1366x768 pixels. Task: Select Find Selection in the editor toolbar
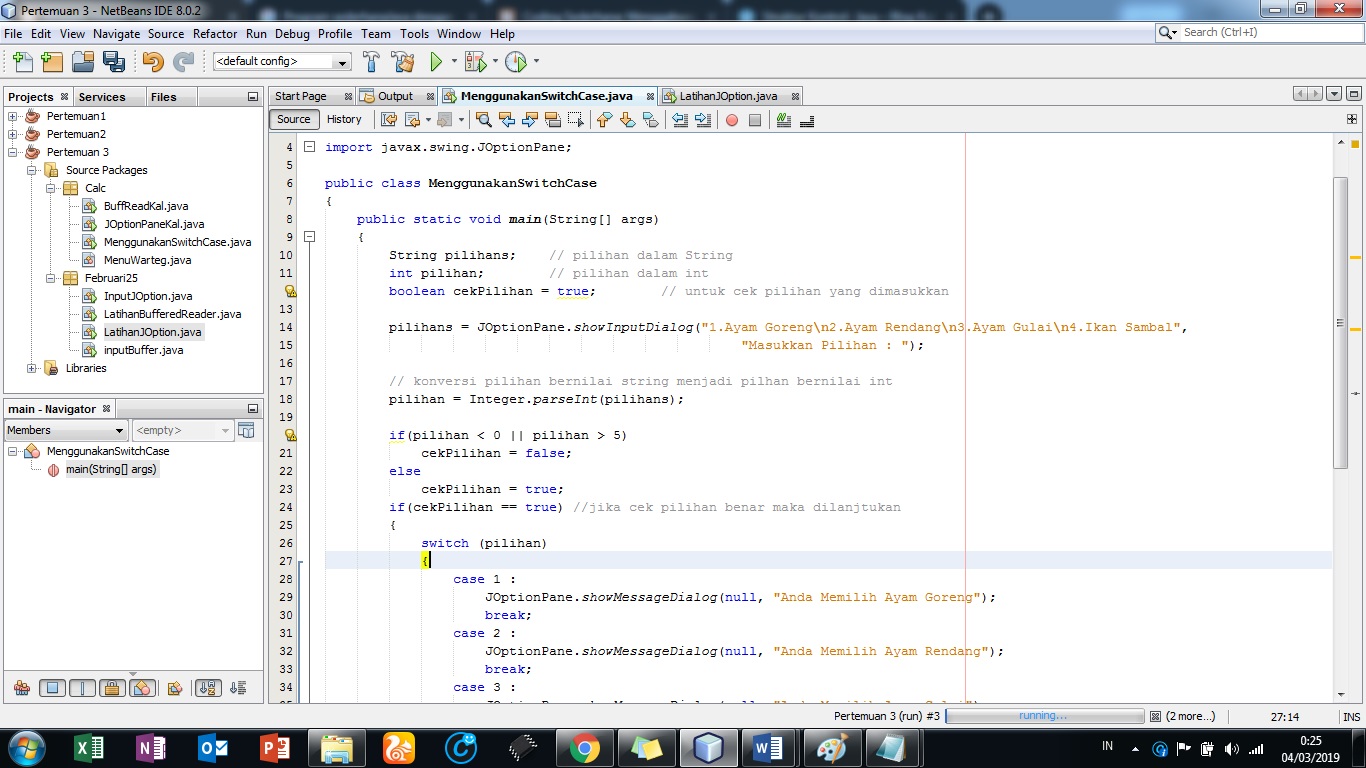[485, 120]
